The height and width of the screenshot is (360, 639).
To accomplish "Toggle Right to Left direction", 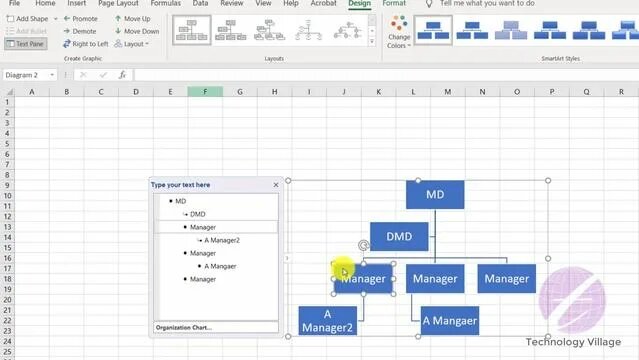I will point(86,44).
